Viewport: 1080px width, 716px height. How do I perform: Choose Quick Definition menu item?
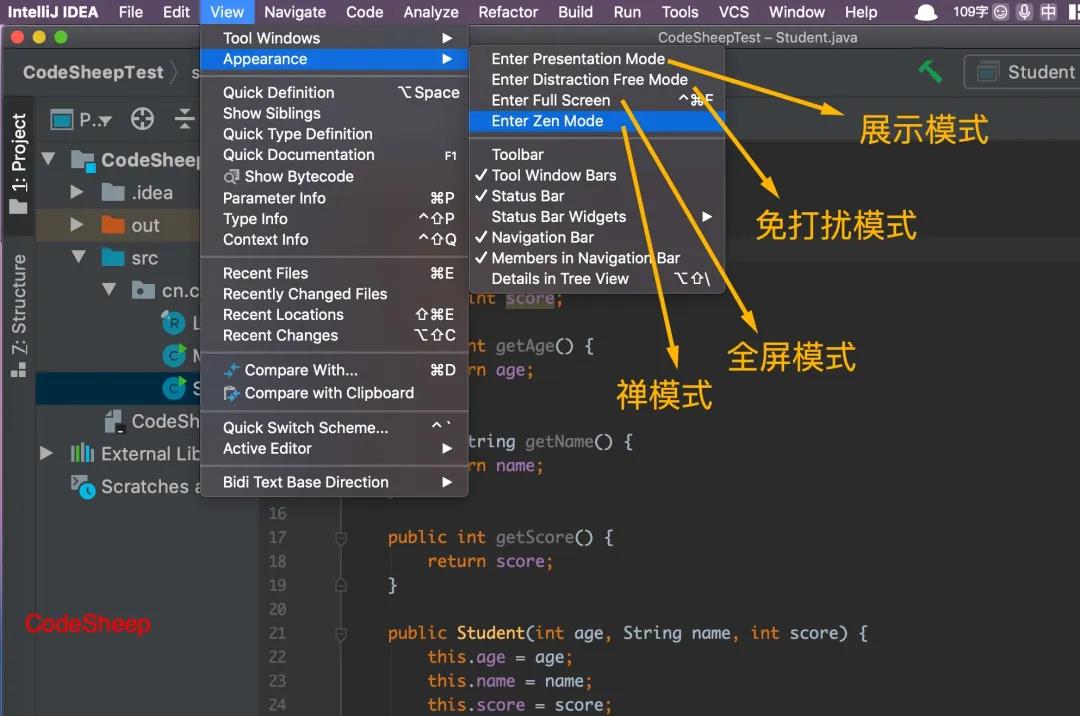coord(334,93)
